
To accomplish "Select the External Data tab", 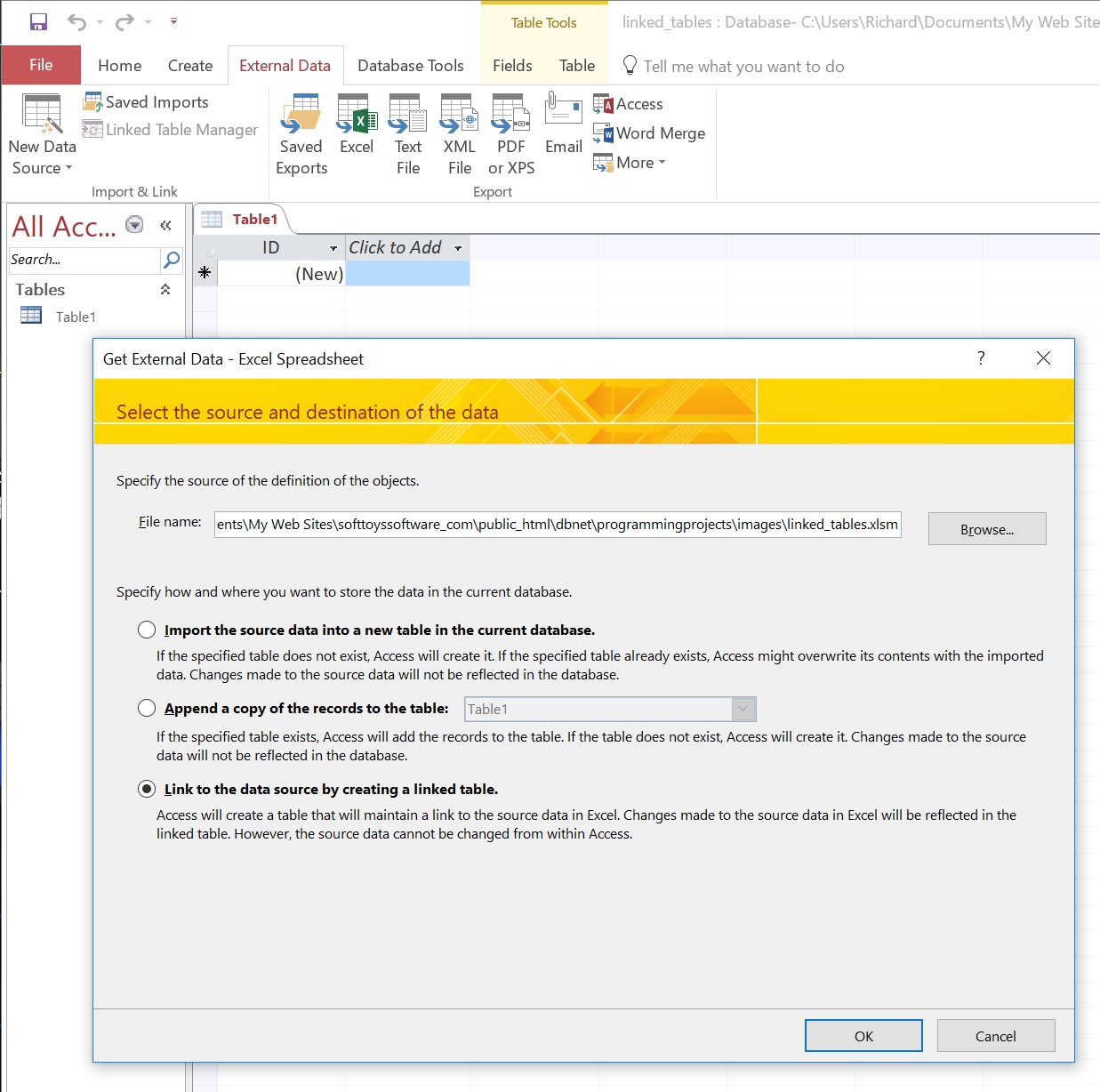I will pos(285,66).
